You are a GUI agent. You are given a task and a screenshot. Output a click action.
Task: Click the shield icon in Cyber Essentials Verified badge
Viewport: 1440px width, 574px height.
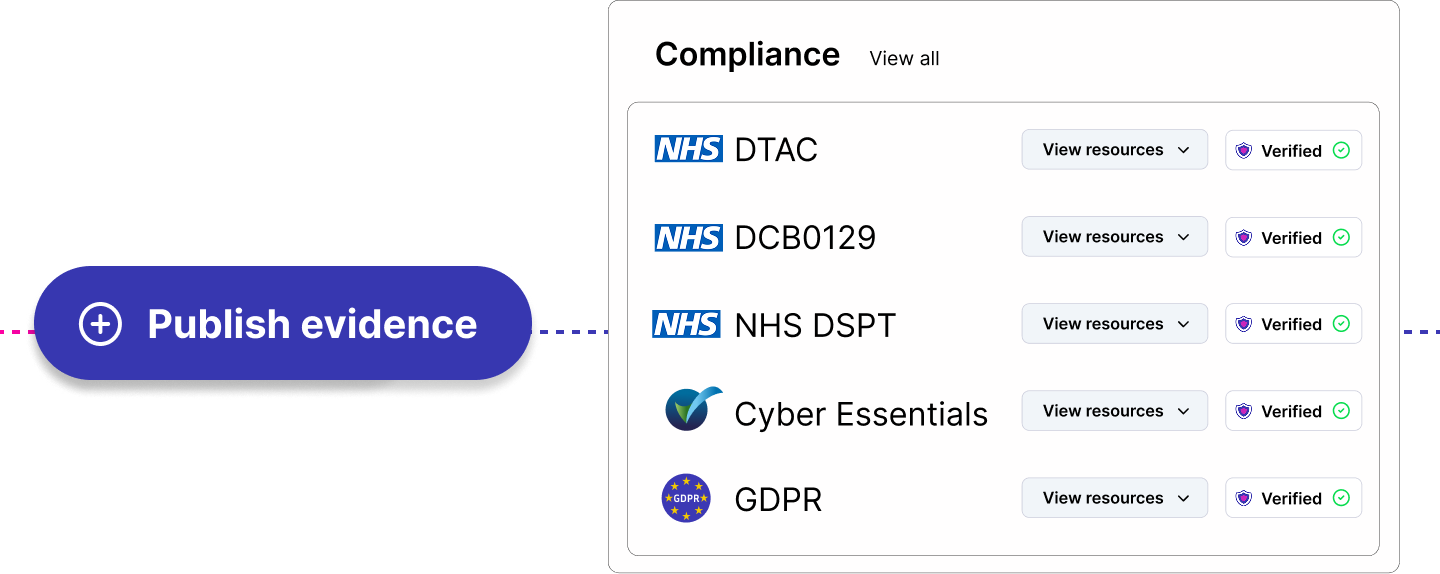pos(1244,410)
